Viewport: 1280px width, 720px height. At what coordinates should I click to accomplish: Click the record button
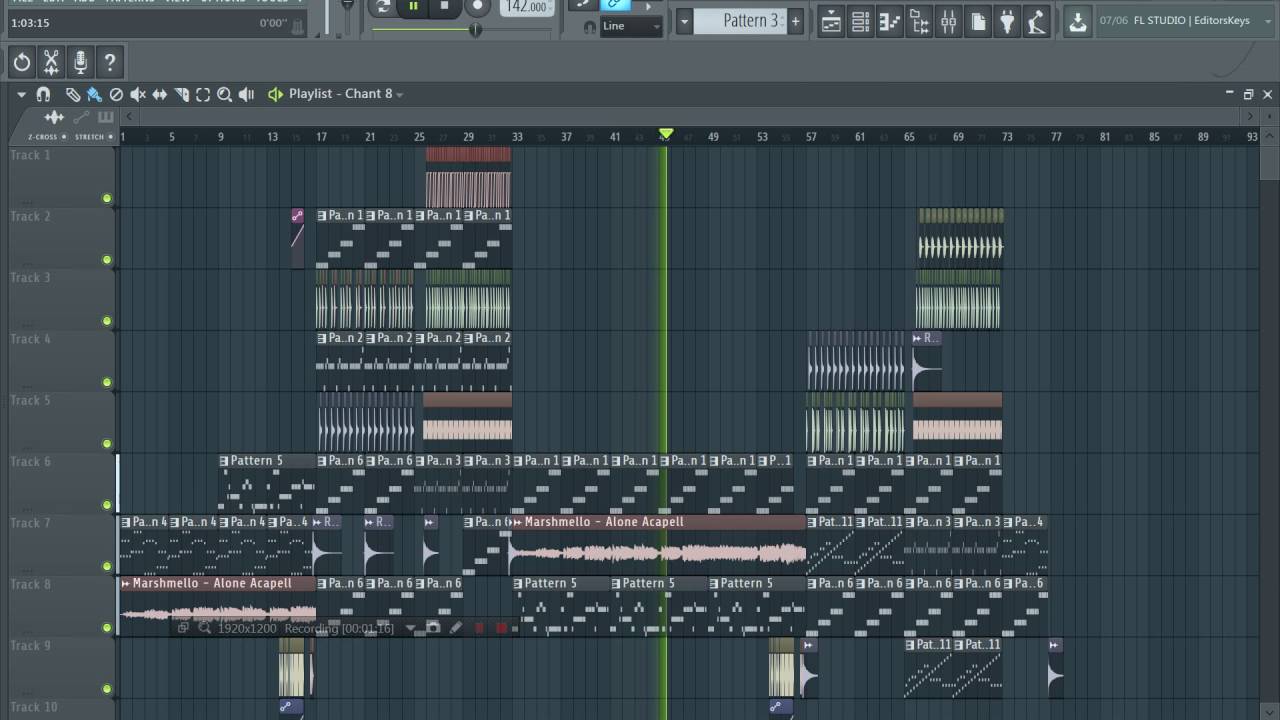tap(477, 6)
